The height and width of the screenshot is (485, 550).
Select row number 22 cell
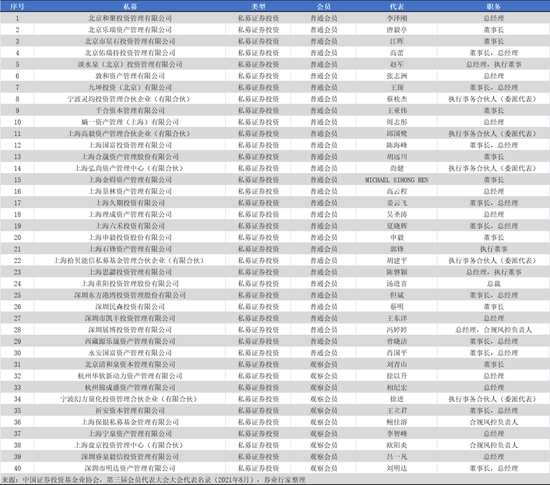(x=17, y=261)
